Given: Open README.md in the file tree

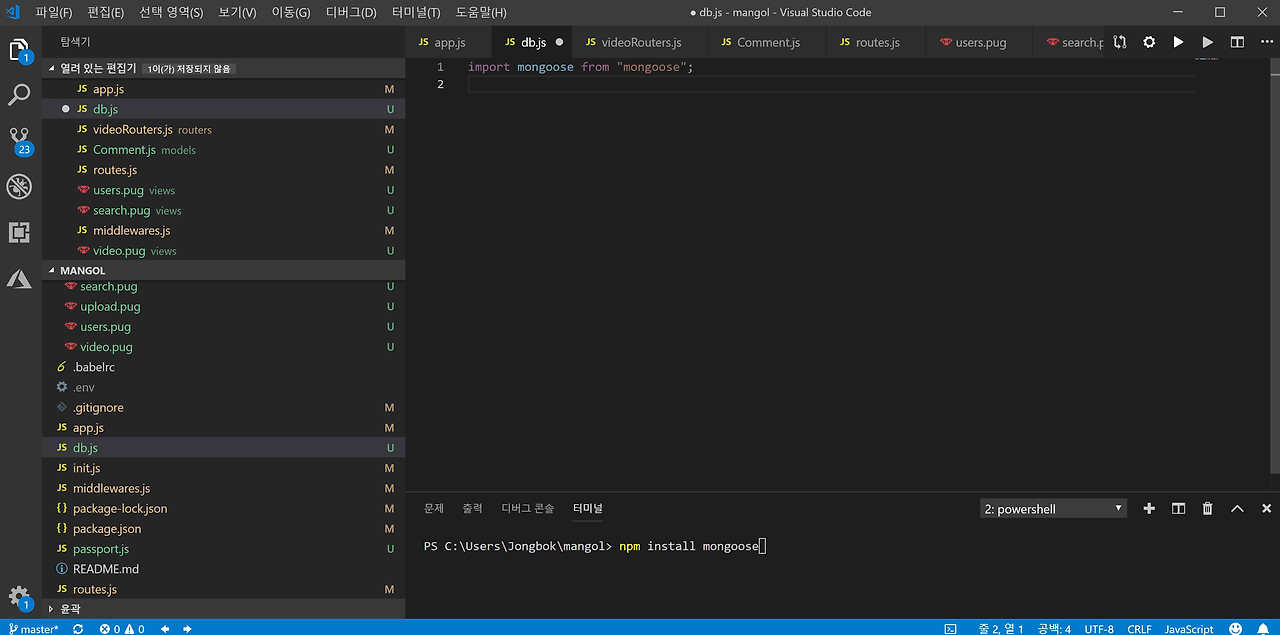Looking at the screenshot, I should (224, 569).
